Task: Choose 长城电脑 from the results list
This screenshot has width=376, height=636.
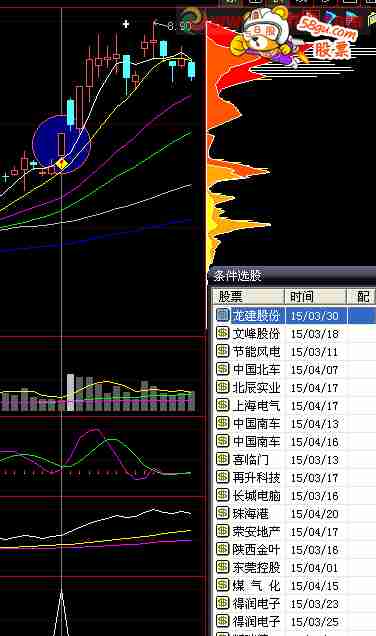Action: click(x=294, y=495)
